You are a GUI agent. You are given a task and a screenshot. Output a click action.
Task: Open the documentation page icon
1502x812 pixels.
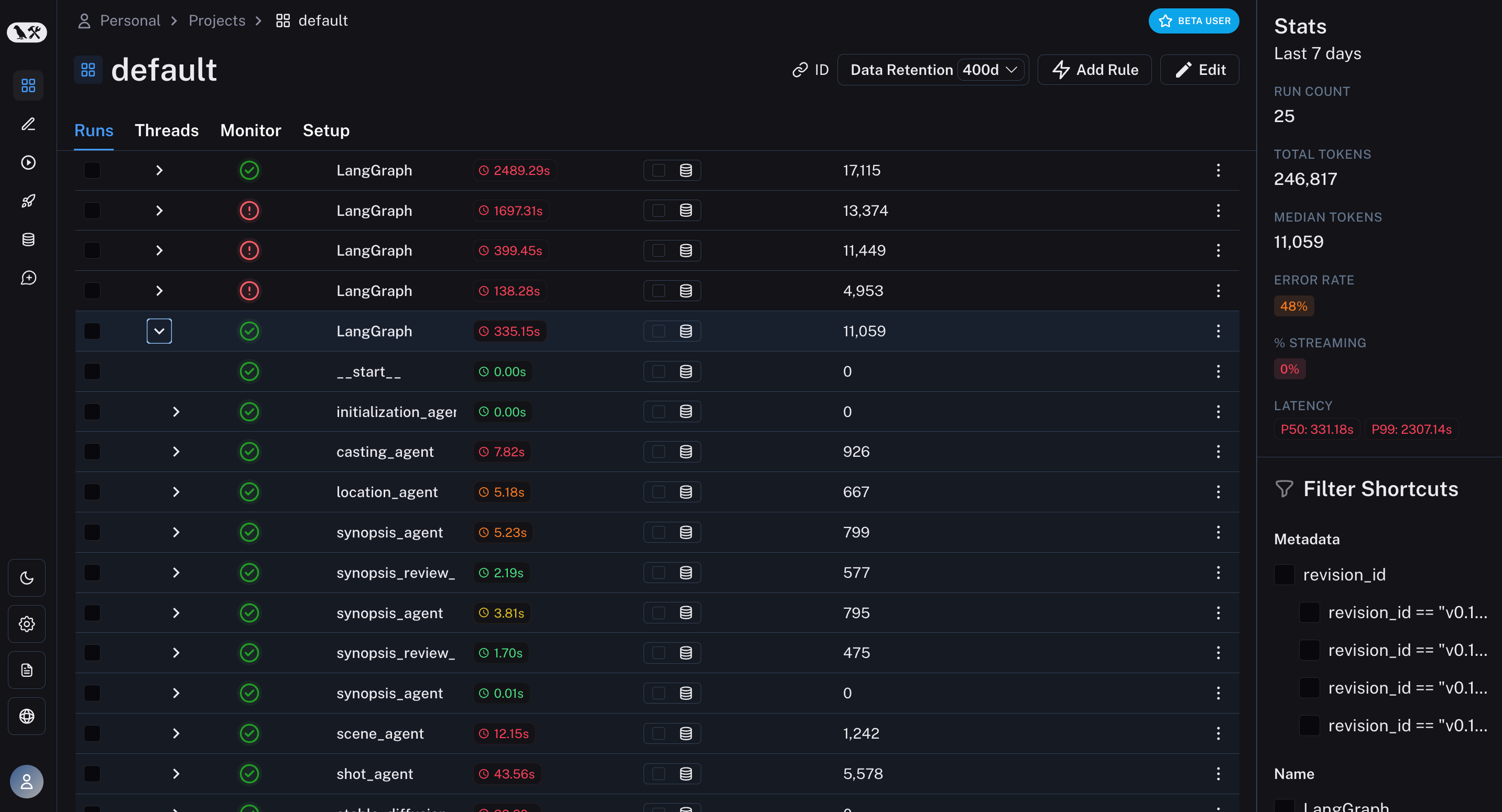tap(27, 670)
